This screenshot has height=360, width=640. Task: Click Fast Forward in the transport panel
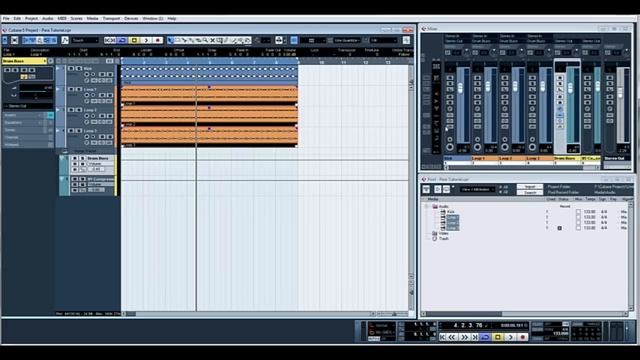pyautogui.click(x=464, y=337)
